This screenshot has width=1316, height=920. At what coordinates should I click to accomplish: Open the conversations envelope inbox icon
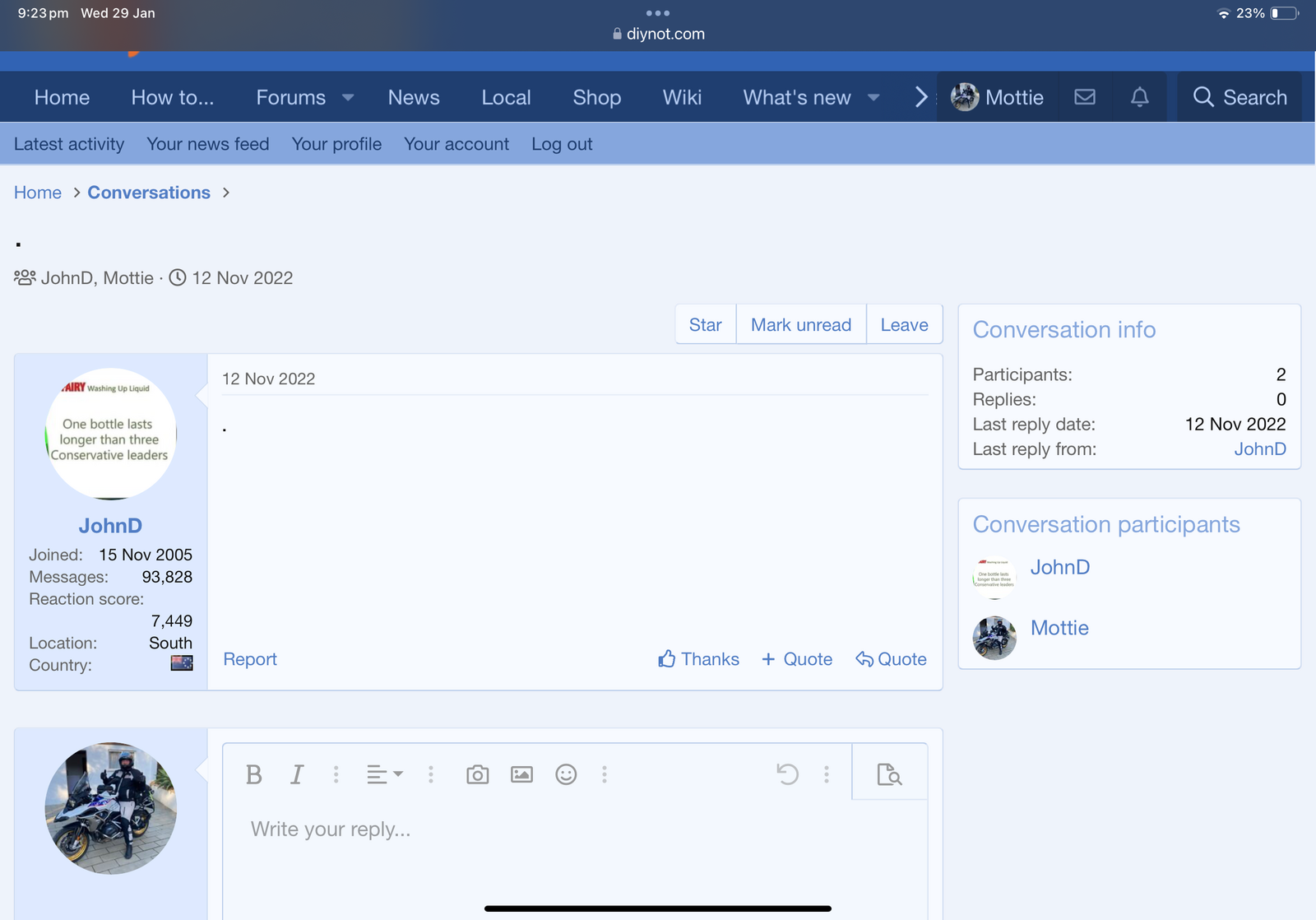(1085, 97)
